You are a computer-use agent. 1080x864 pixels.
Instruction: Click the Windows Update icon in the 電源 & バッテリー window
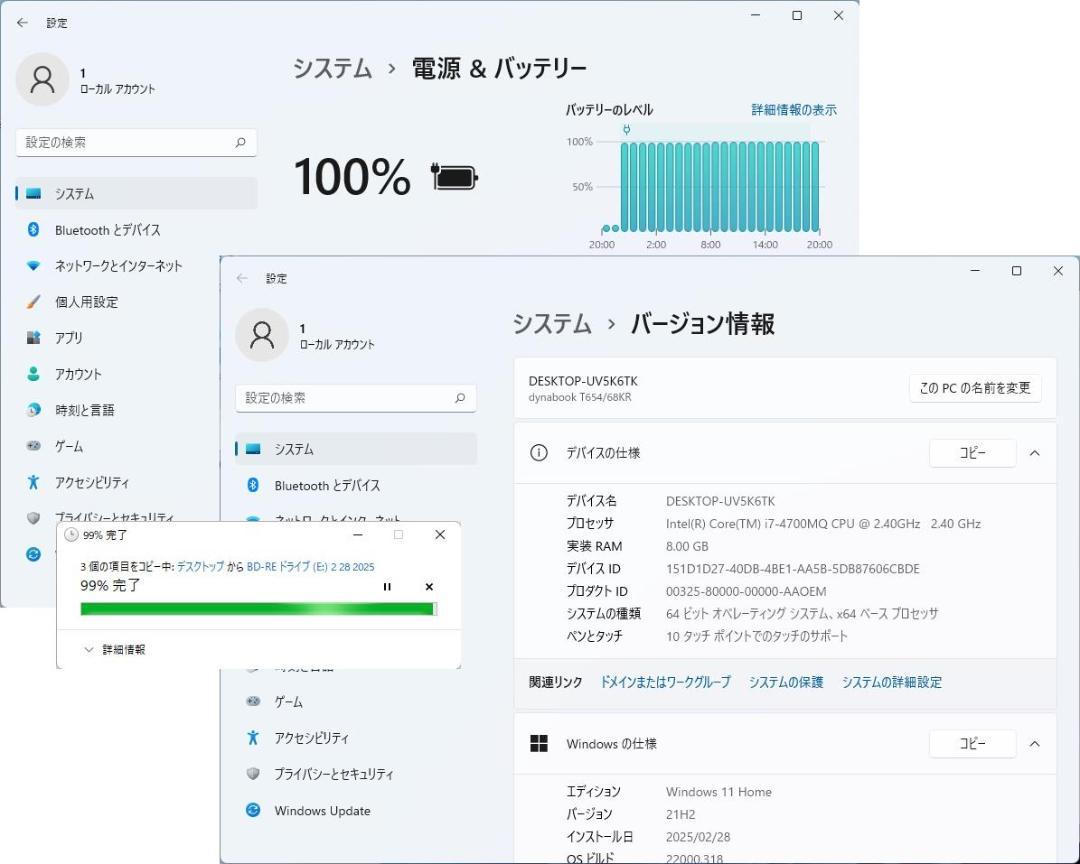33,554
